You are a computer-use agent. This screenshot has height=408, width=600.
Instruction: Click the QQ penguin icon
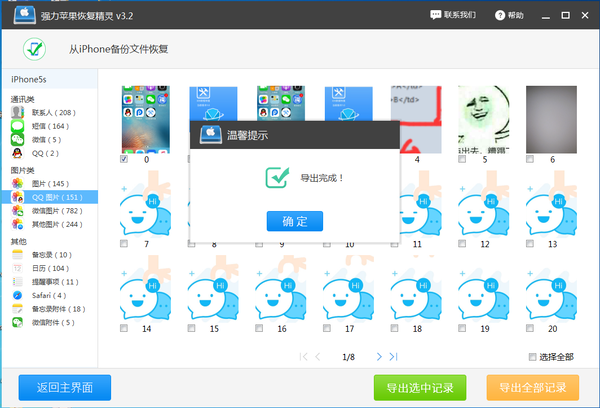(x=17, y=153)
